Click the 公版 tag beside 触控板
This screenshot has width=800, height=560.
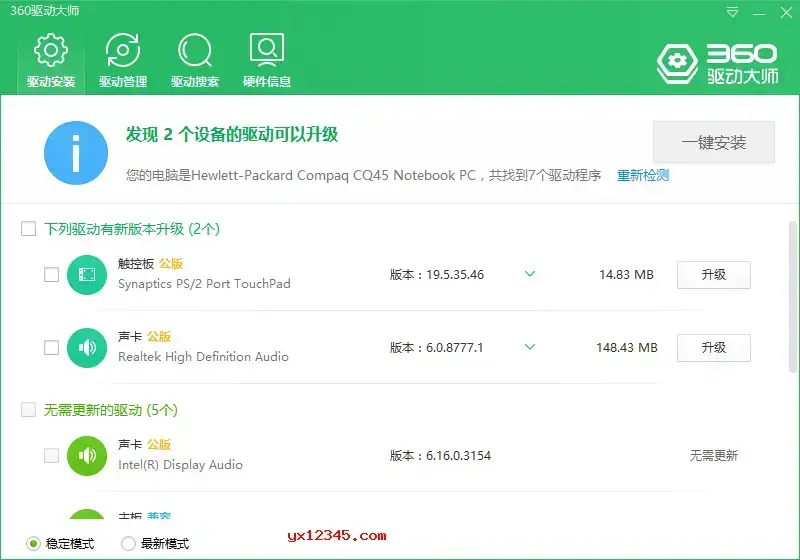coord(171,264)
